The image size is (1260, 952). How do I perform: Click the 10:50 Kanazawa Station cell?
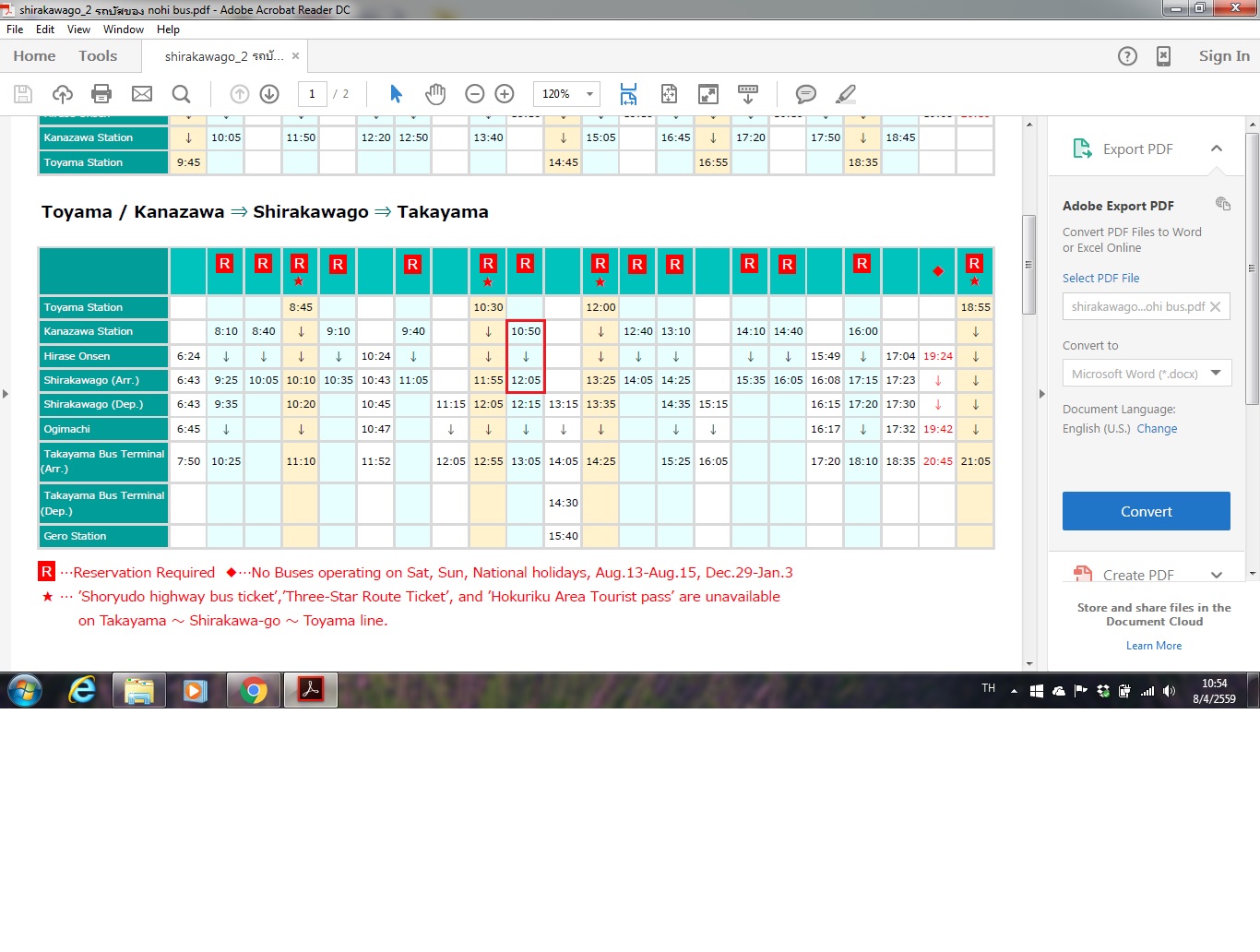526,331
